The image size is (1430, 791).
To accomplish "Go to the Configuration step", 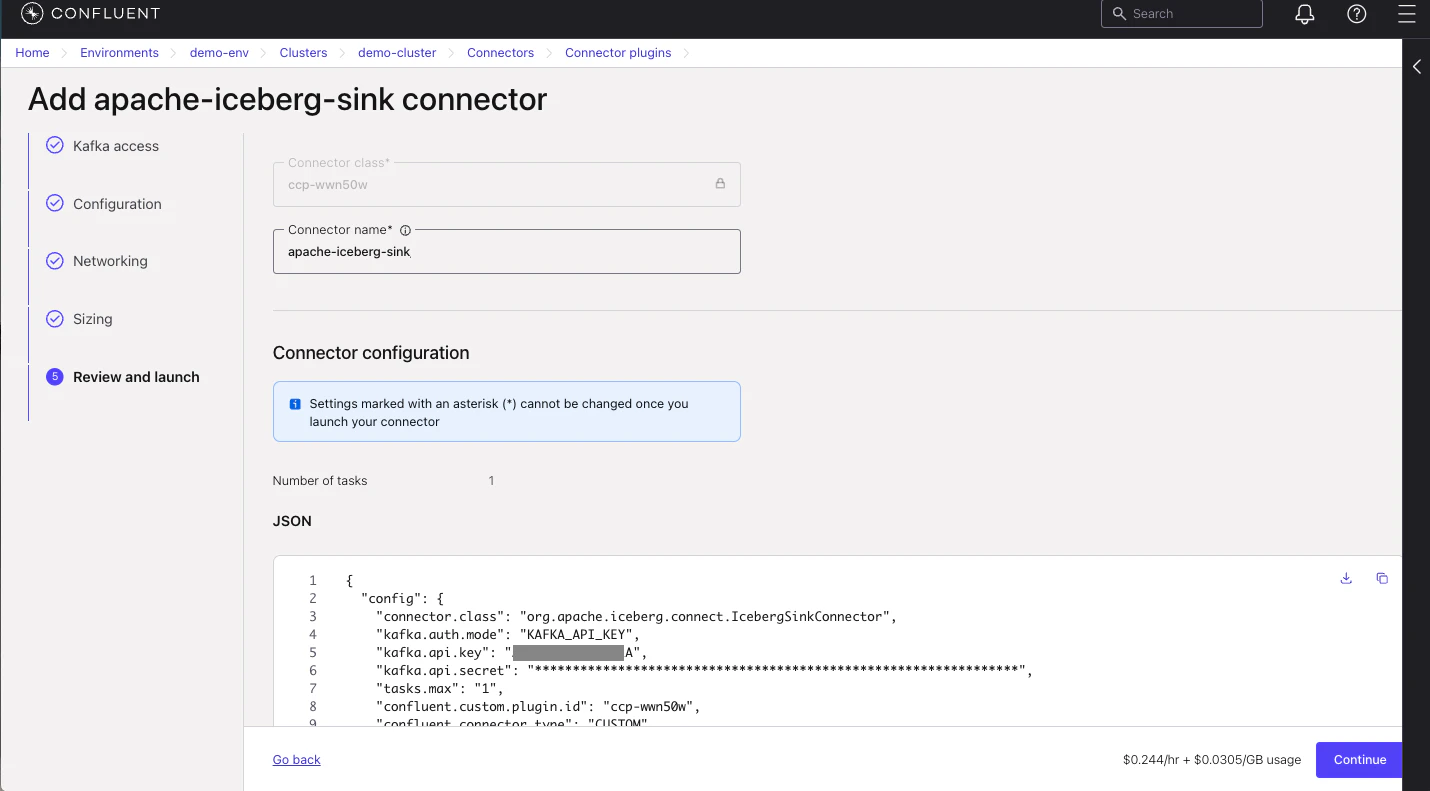I will click(x=117, y=204).
